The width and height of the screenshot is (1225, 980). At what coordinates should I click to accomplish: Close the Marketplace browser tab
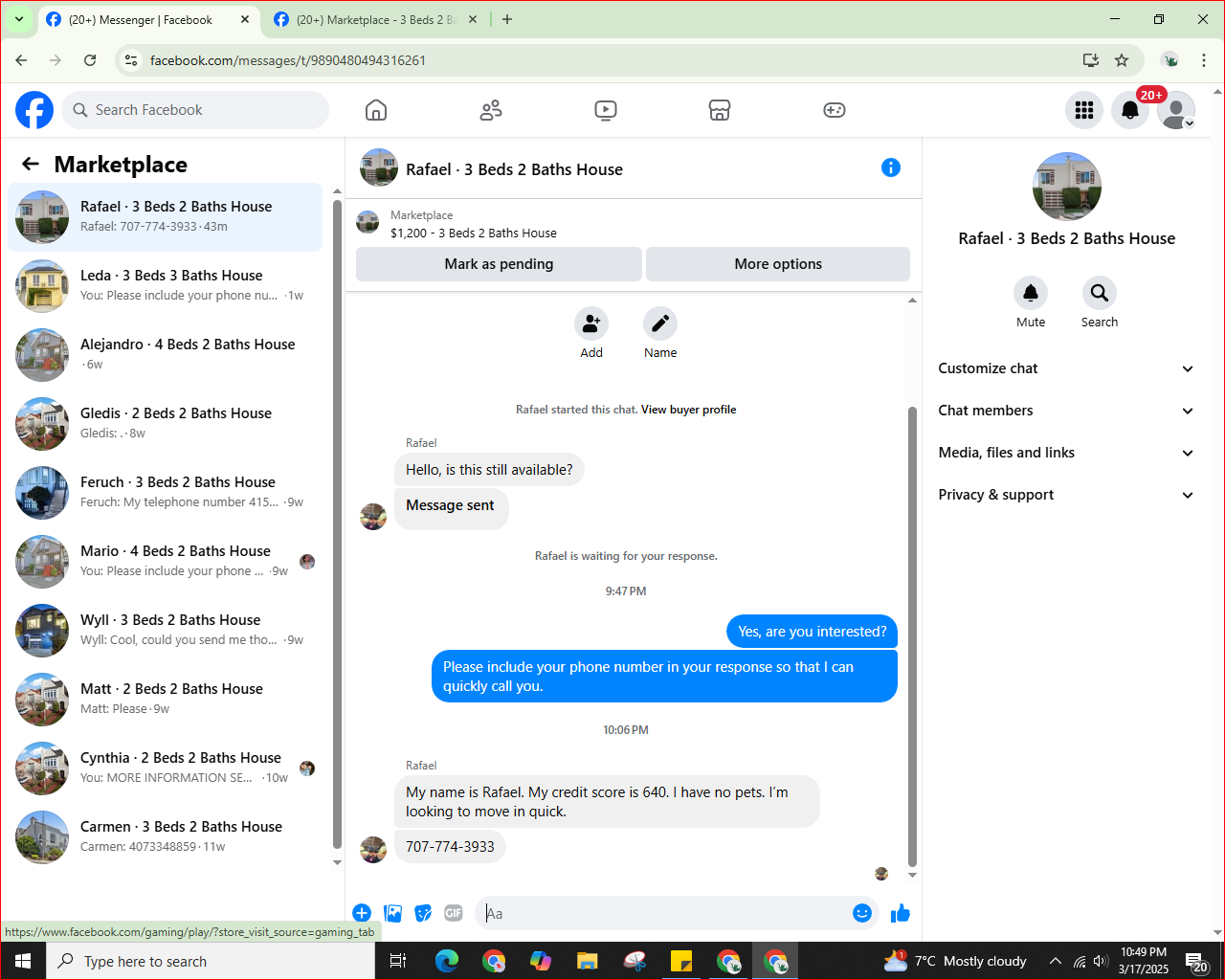pyautogui.click(x=473, y=19)
